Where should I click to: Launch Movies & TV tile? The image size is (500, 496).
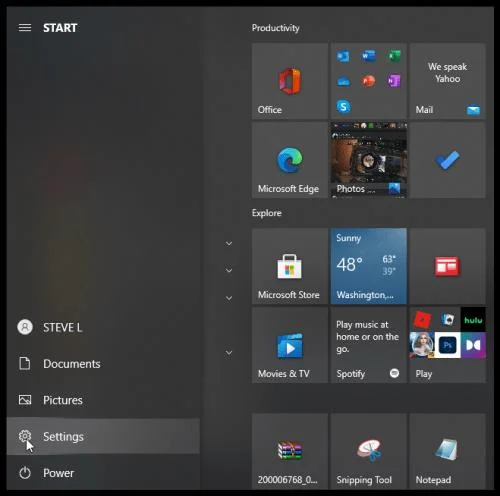(290, 345)
